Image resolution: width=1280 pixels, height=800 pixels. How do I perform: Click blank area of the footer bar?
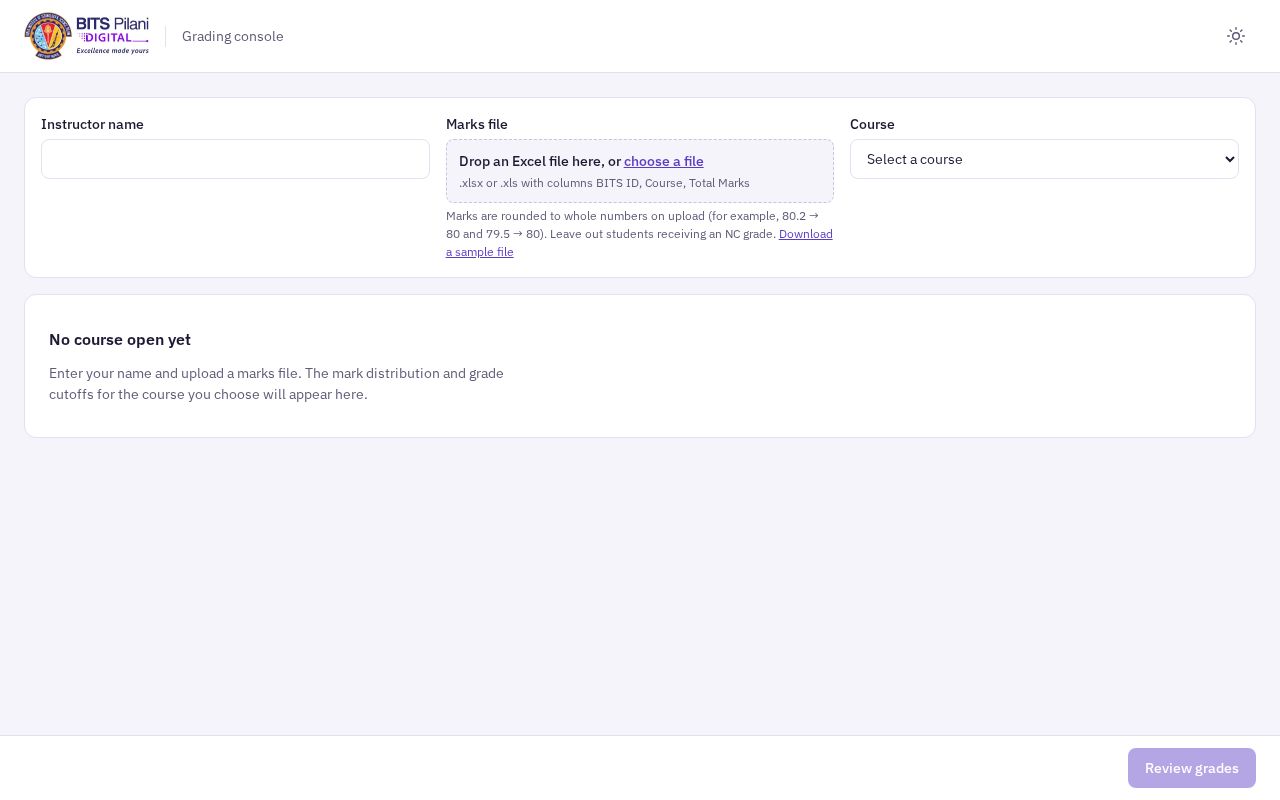pyautogui.click(x=560, y=768)
